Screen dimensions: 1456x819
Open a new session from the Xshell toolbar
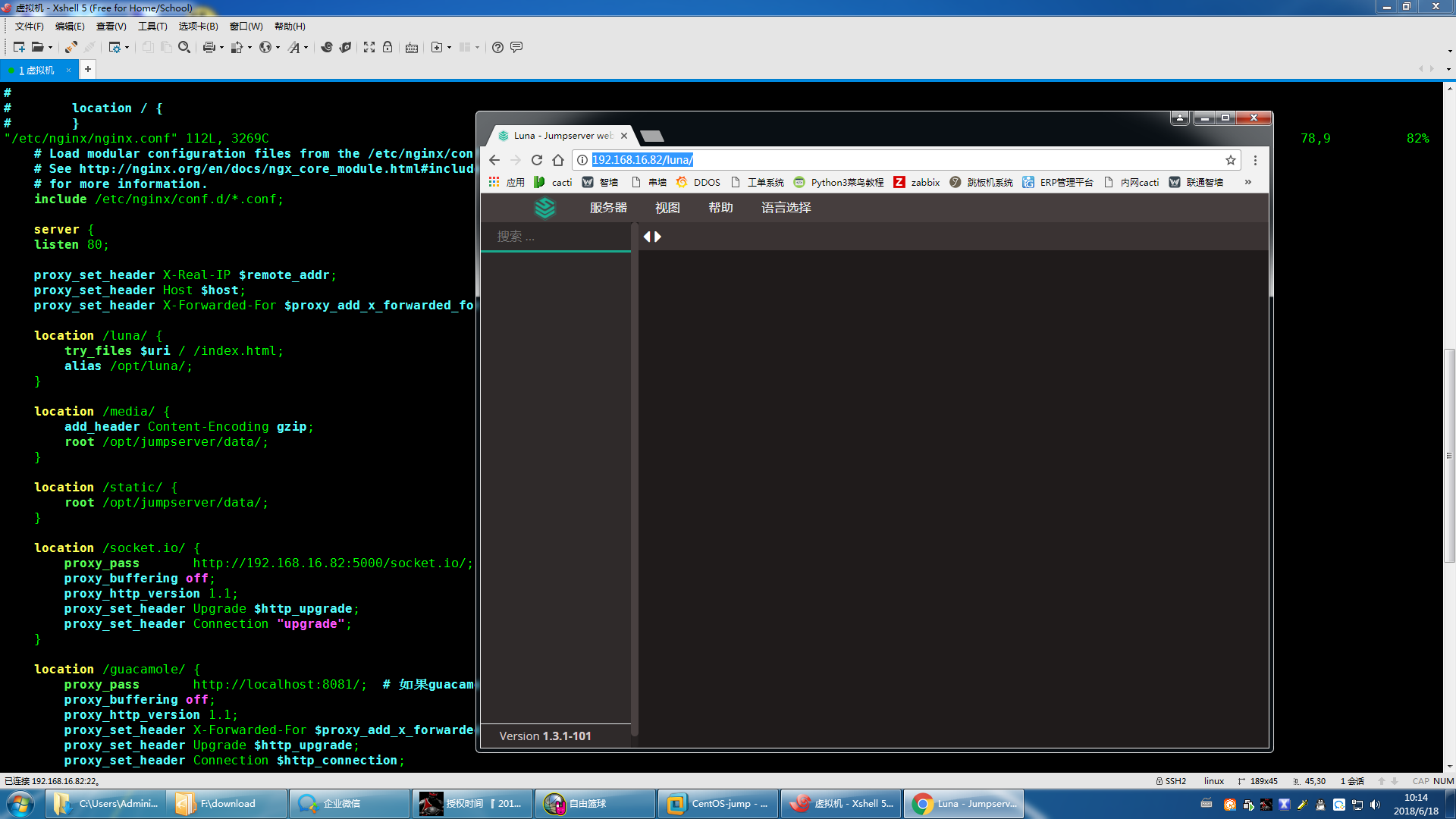[18, 47]
